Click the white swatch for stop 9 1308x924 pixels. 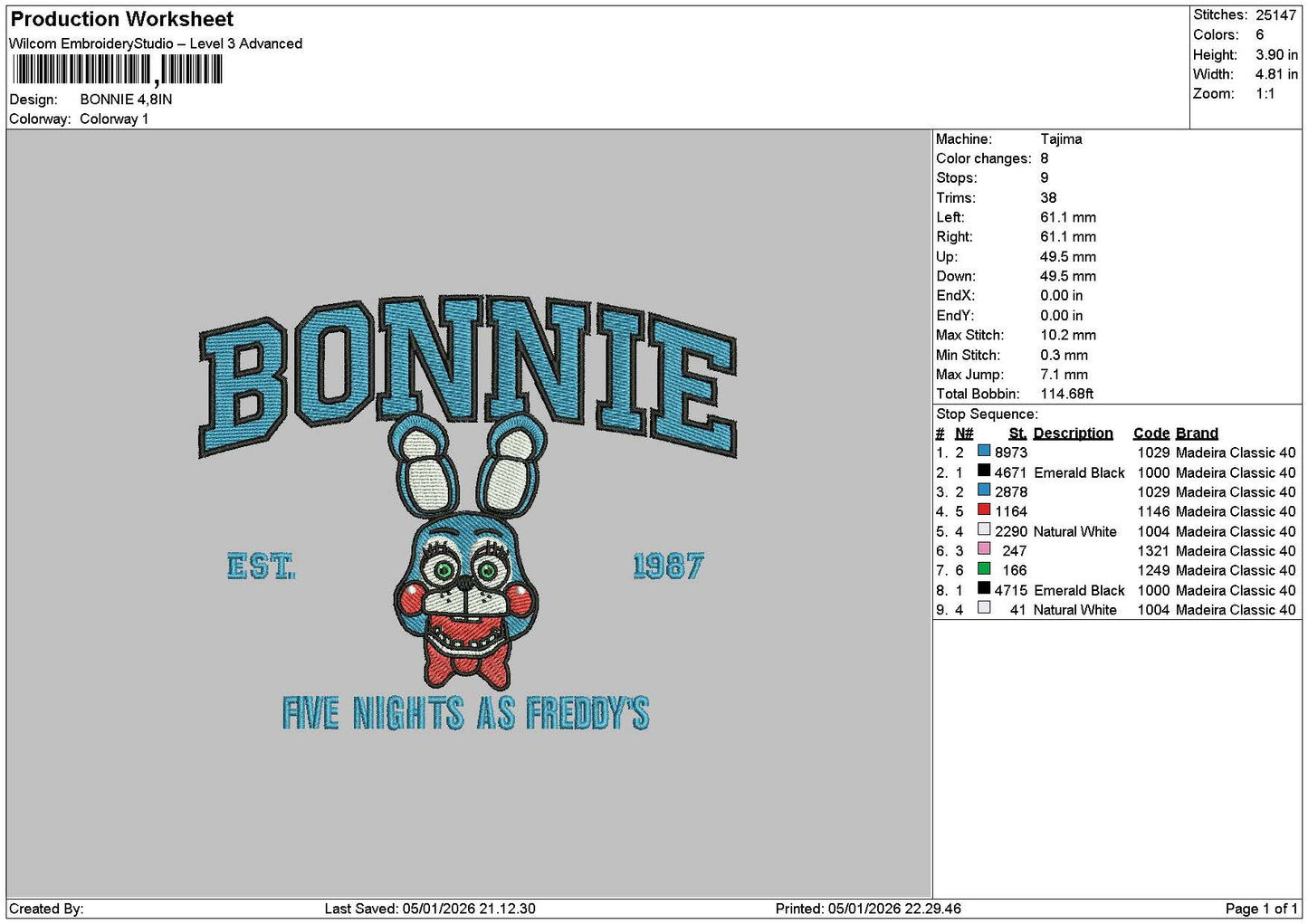984,608
